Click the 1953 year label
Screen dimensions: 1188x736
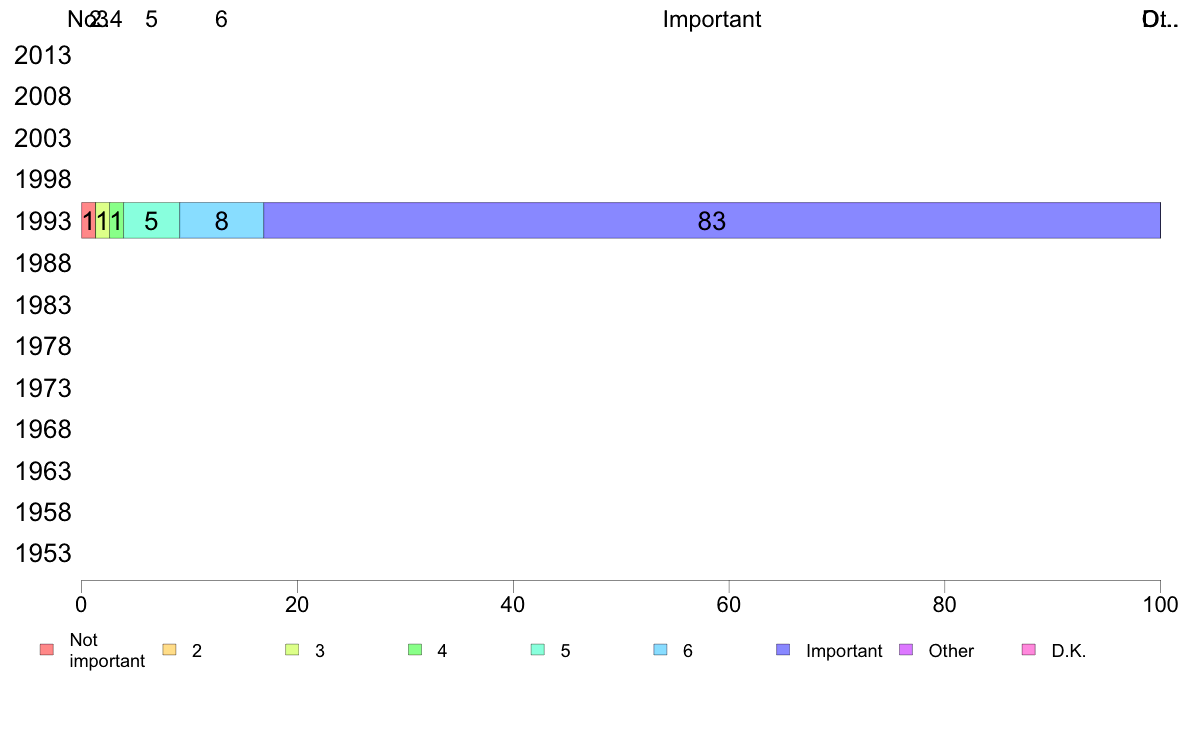click(43, 553)
